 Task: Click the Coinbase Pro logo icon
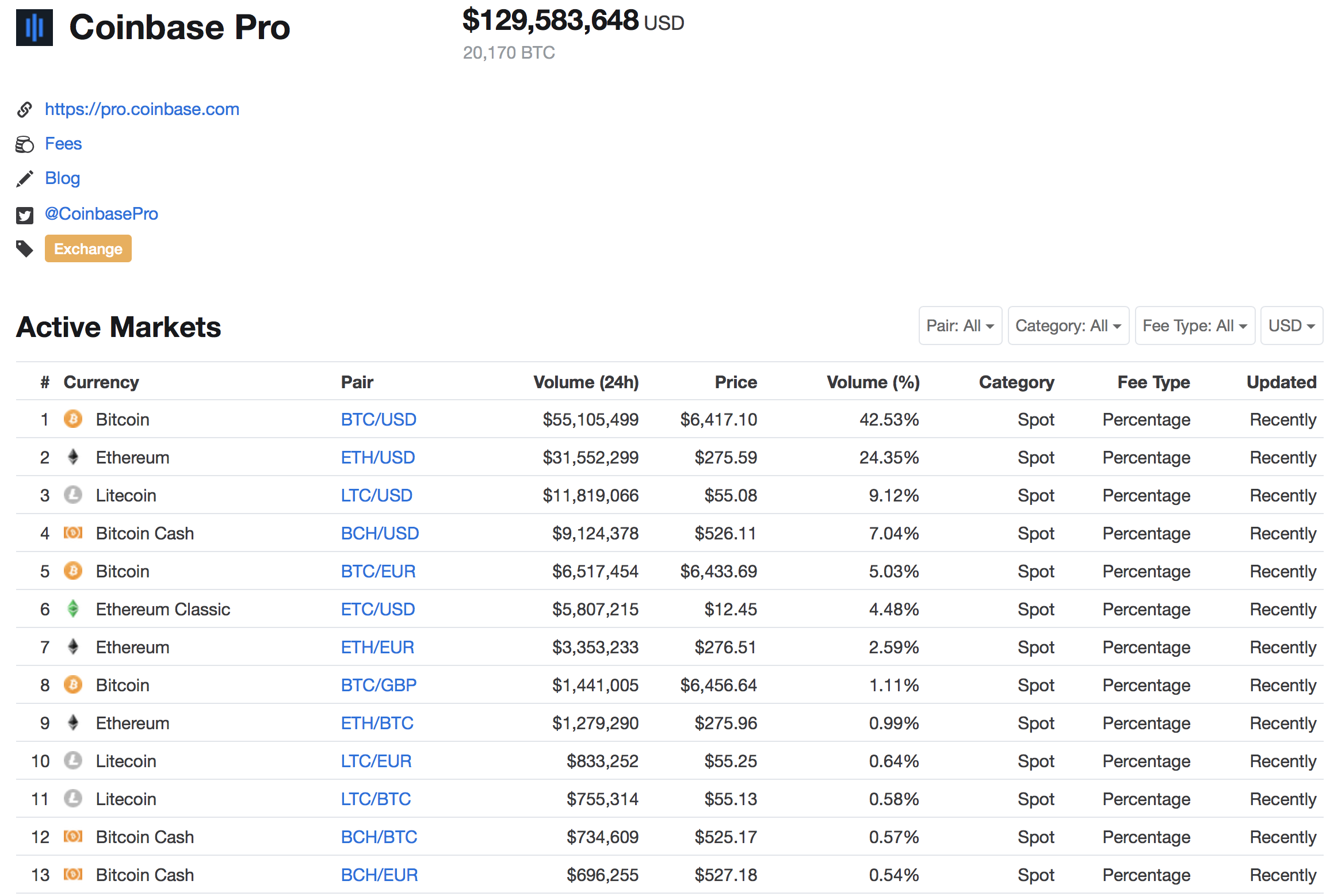click(35, 28)
